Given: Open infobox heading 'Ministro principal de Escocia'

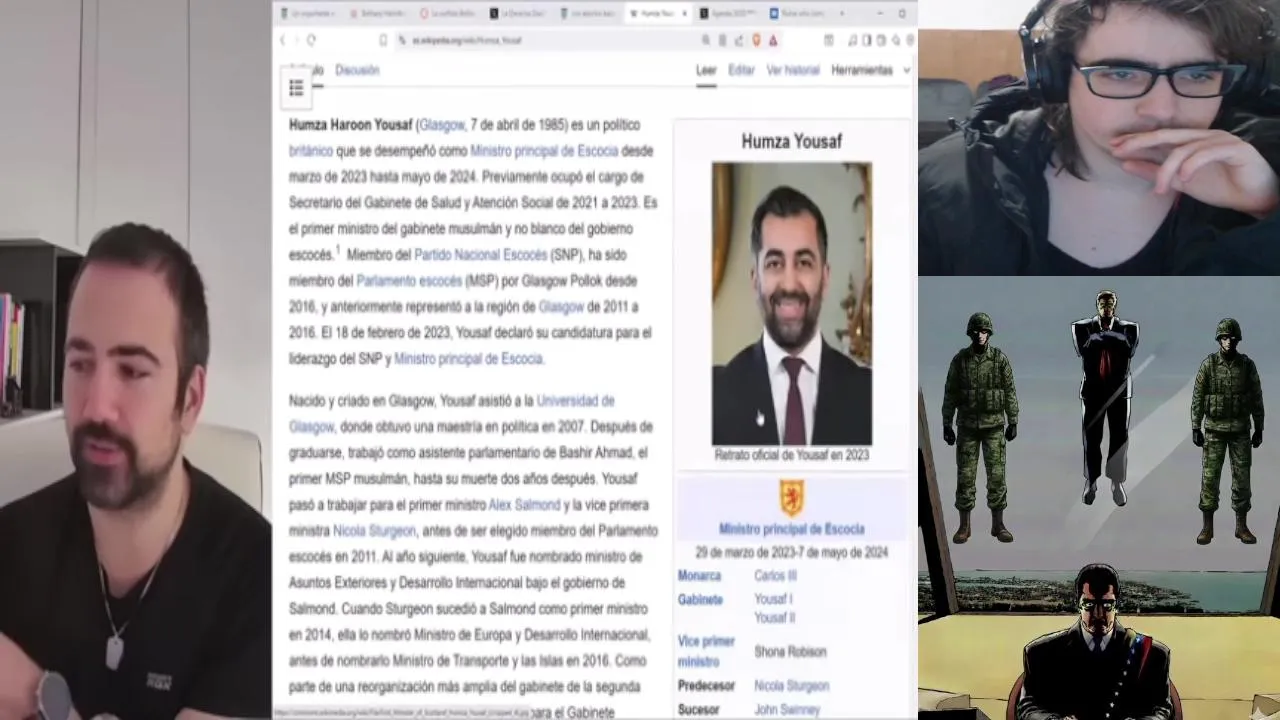Looking at the screenshot, I should coord(791,529).
